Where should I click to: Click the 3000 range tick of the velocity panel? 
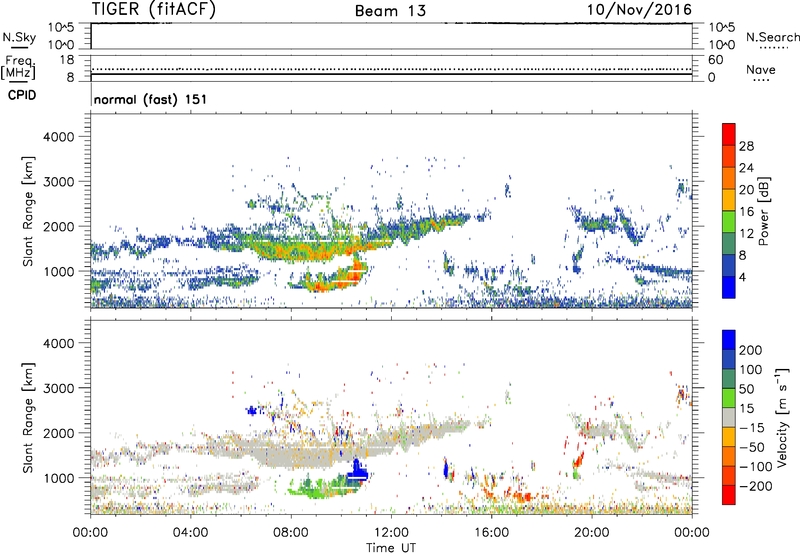point(59,388)
